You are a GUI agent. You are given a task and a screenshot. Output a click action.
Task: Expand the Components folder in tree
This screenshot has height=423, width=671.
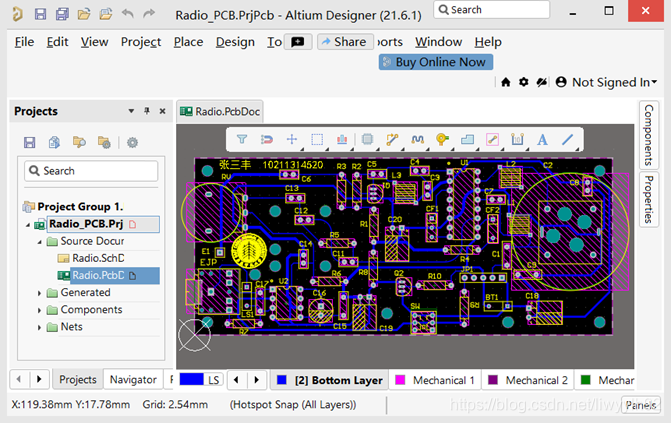[40, 310]
